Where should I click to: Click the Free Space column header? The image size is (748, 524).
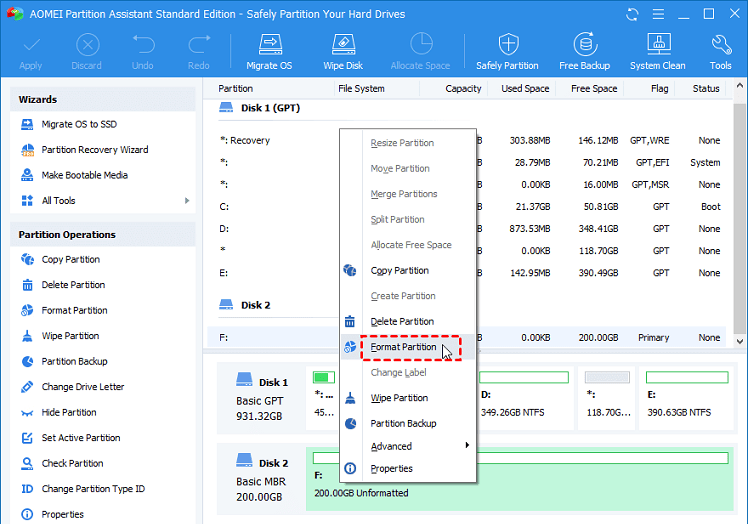[594, 89]
